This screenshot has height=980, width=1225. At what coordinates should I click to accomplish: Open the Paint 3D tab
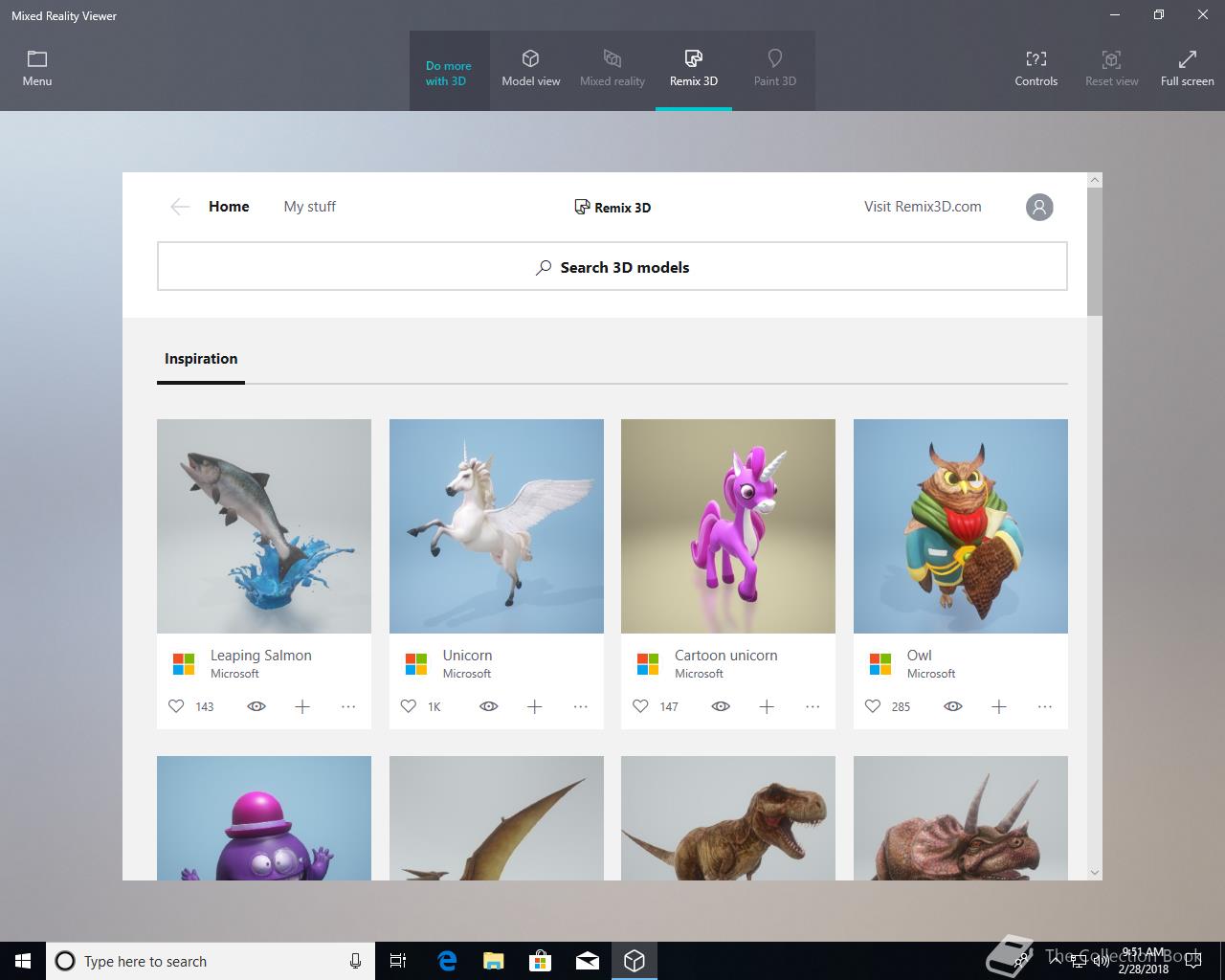point(774,69)
